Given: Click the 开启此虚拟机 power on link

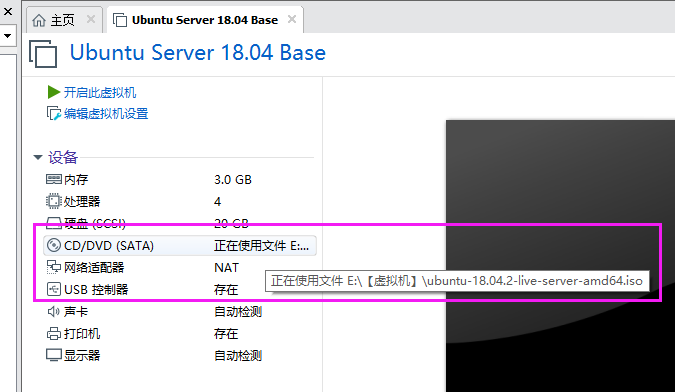Looking at the screenshot, I should pos(100,93).
